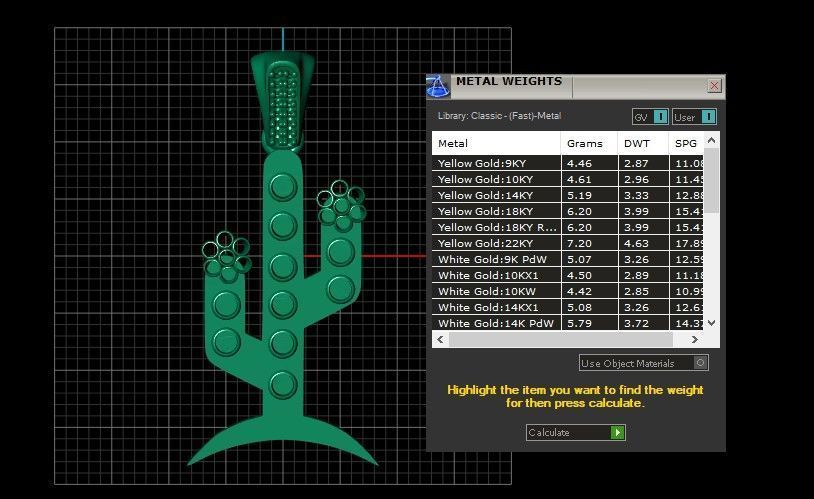Click the table's scroll left arrow

pos(440,340)
